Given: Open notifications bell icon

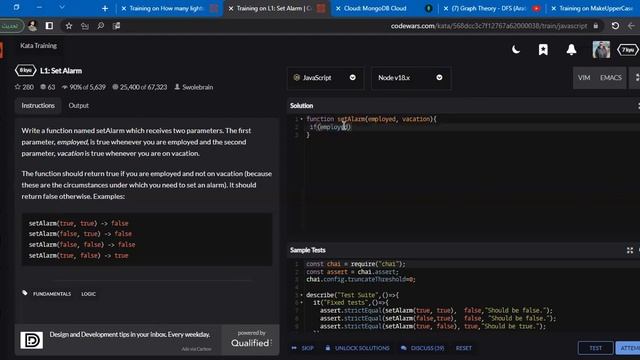Looking at the screenshot, I should (571, 50).
